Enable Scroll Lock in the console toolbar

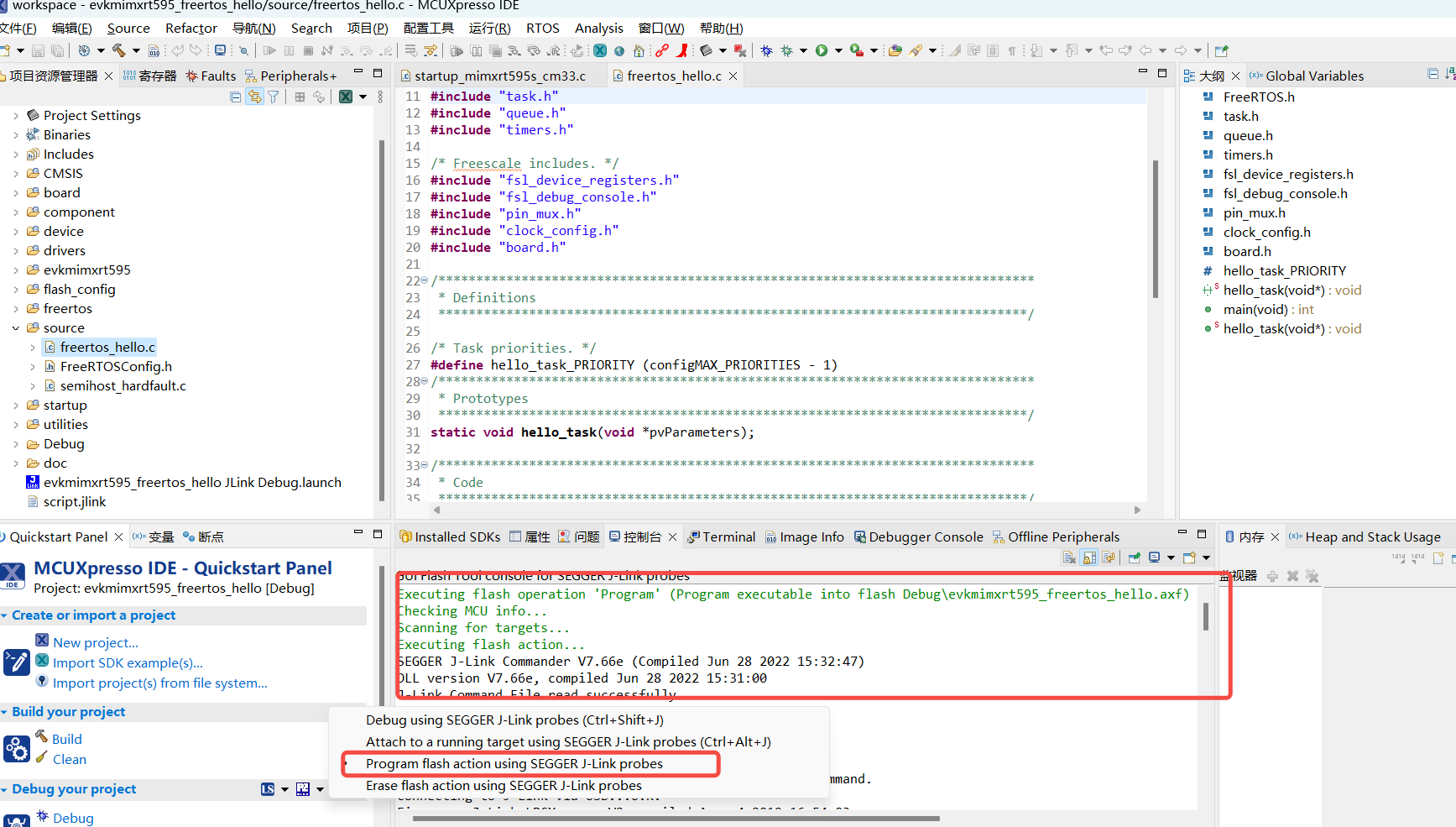pos(1088,557)
